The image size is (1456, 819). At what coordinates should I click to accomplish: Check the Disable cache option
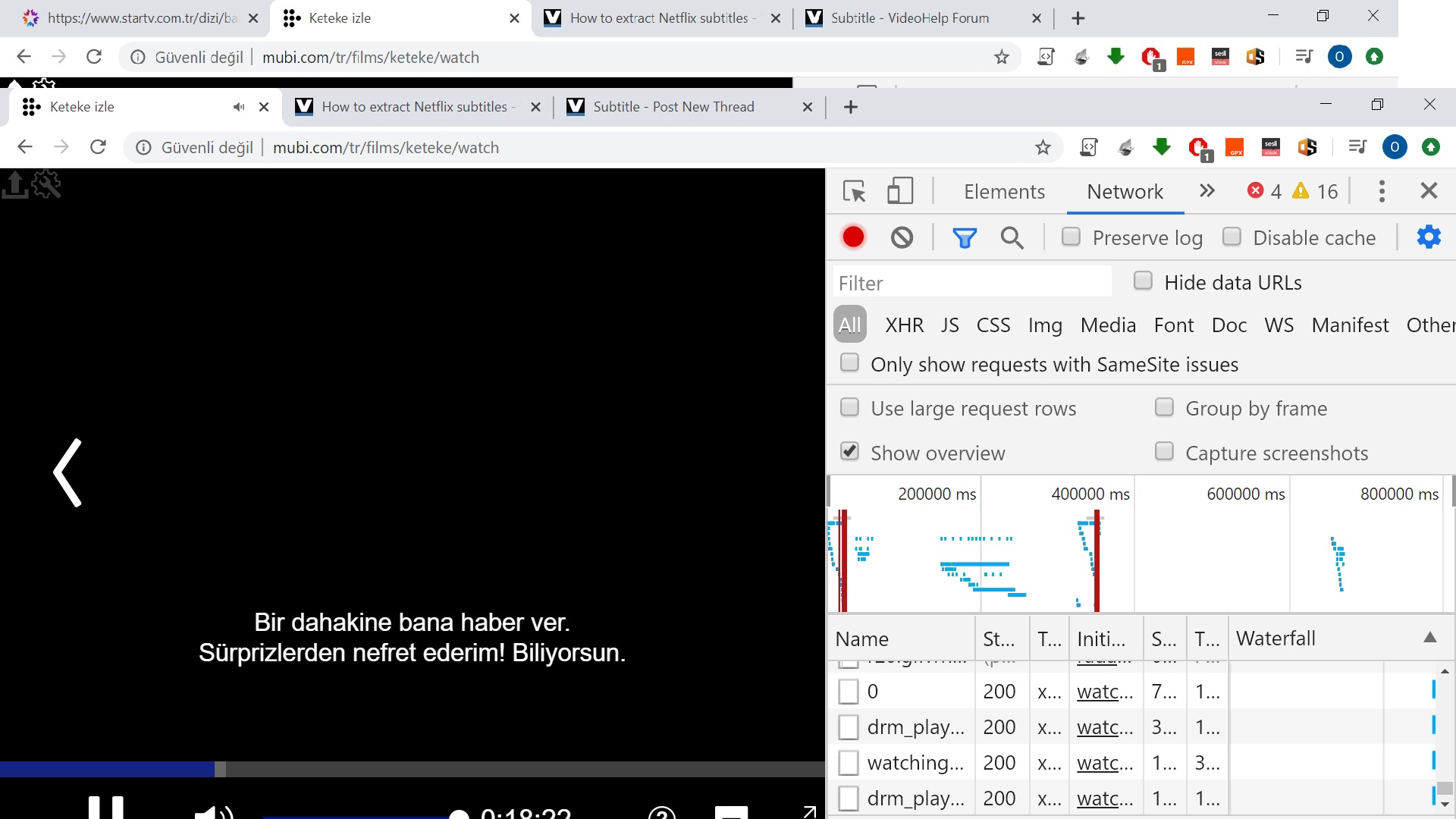(x=1232, y=237)
